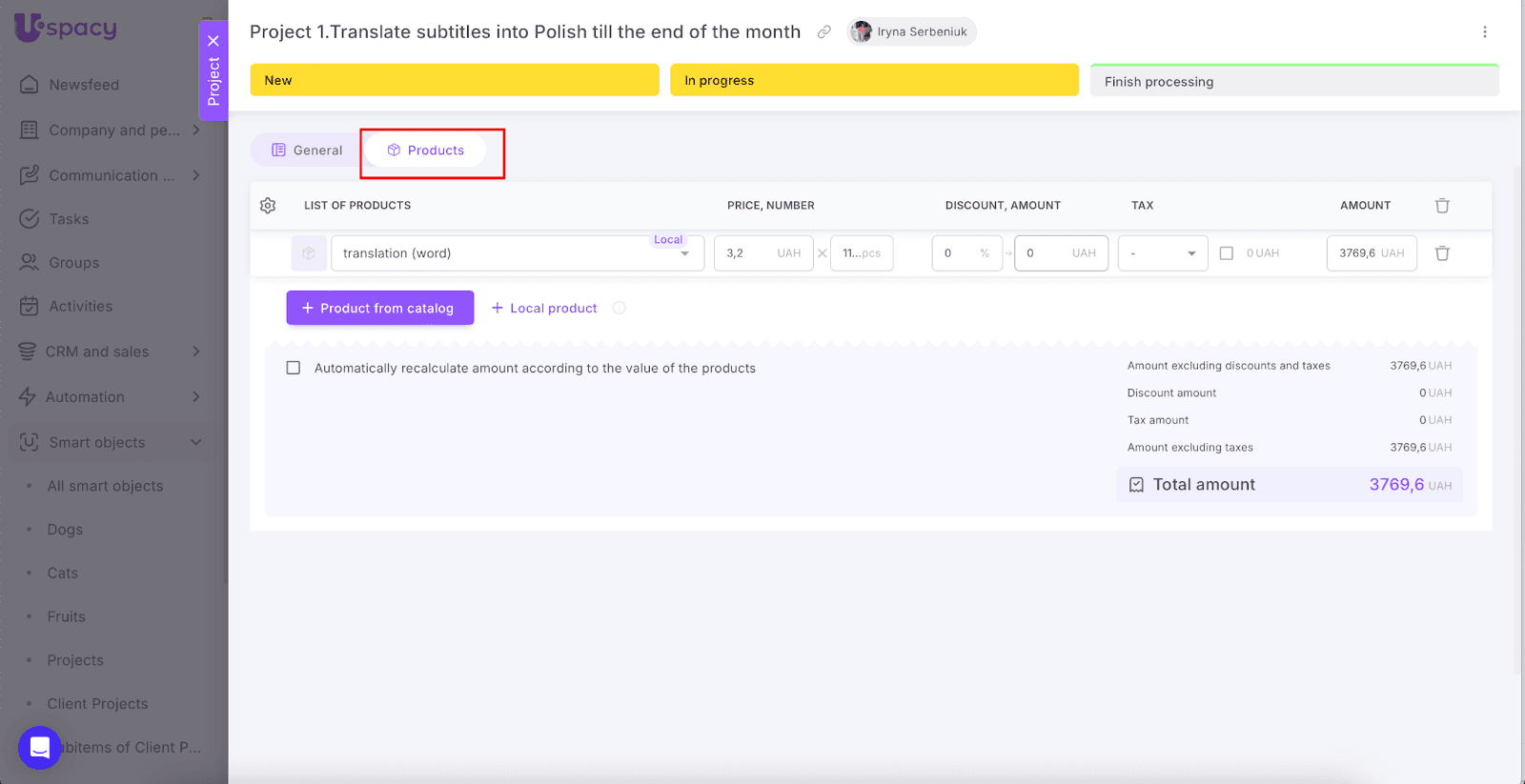Select the Products tab
The image size is (1525, 784).
[x=426, y=151]
